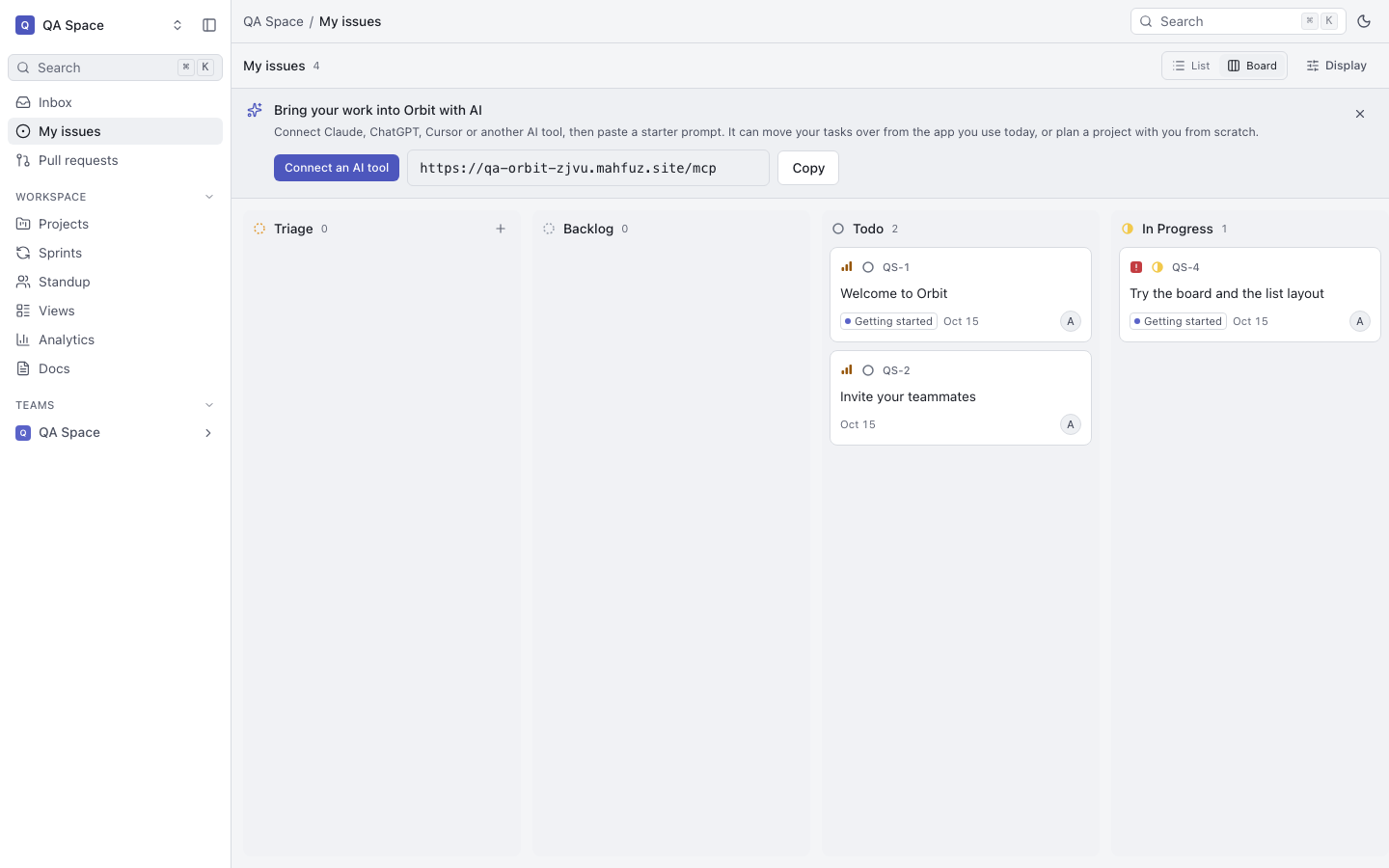Click Oct 15 date on QS-4 card
Viewport: 1389px width, 868px height.
coord(1250,321)
